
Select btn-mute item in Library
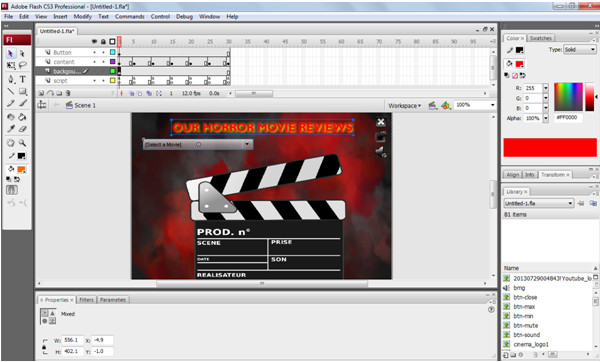525,325
